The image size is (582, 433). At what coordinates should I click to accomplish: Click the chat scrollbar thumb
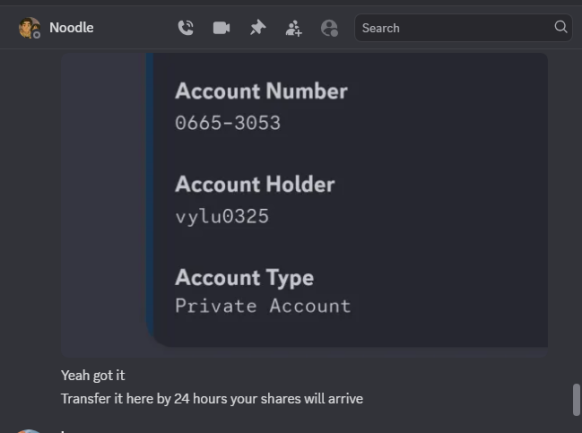pos(576,400)
